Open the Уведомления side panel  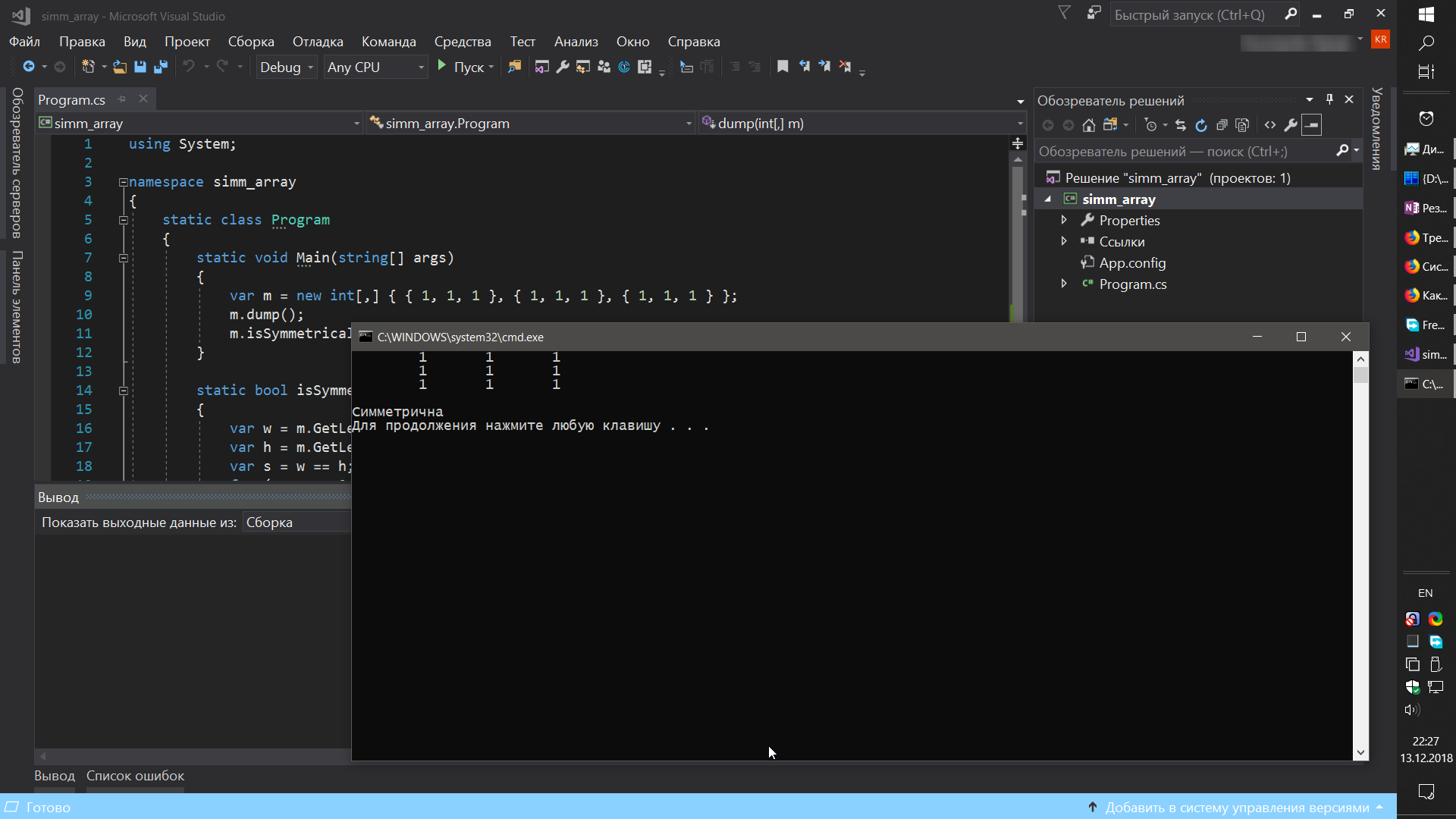(x=1377, y=129)
